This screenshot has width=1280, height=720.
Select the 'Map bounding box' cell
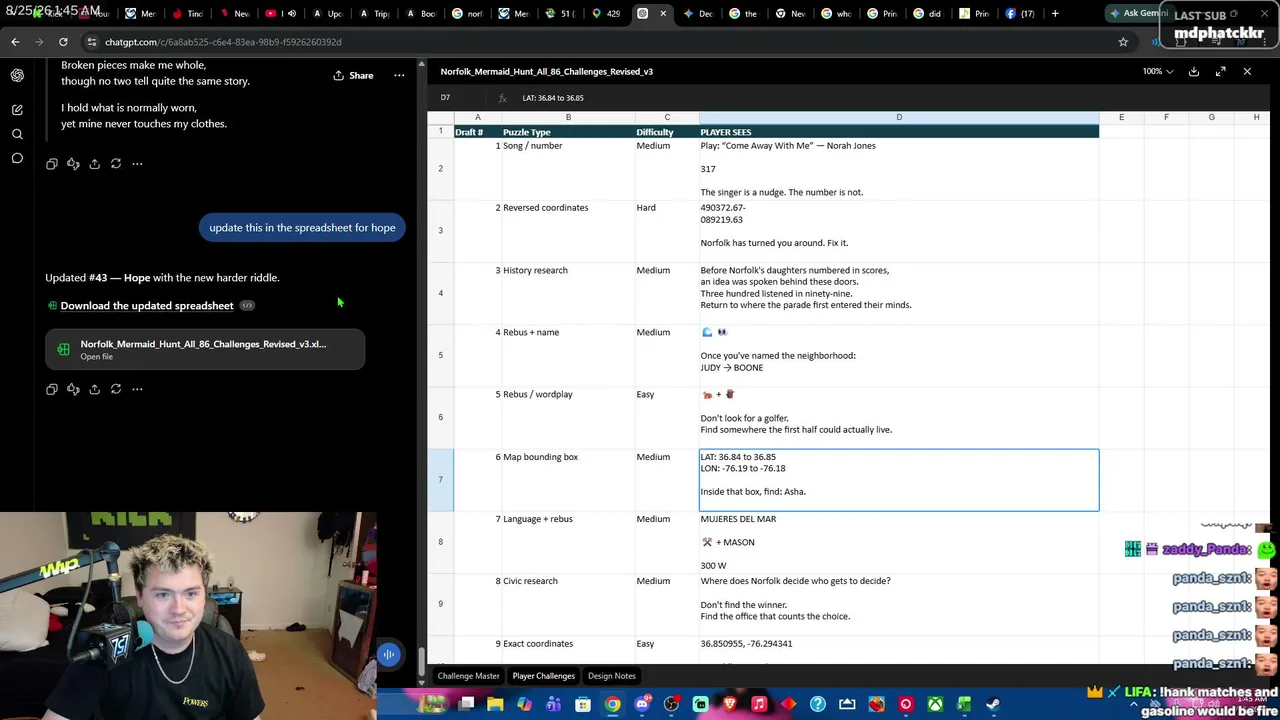coord(568,479)
